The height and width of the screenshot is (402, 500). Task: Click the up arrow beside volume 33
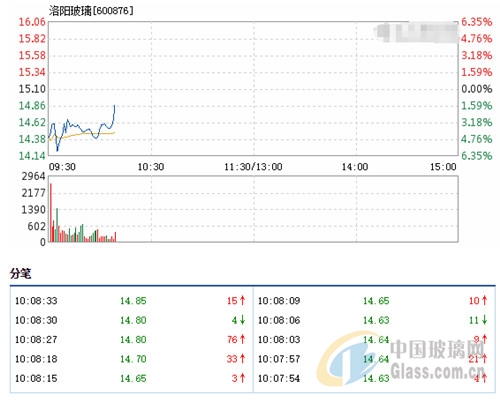(242, 359)
